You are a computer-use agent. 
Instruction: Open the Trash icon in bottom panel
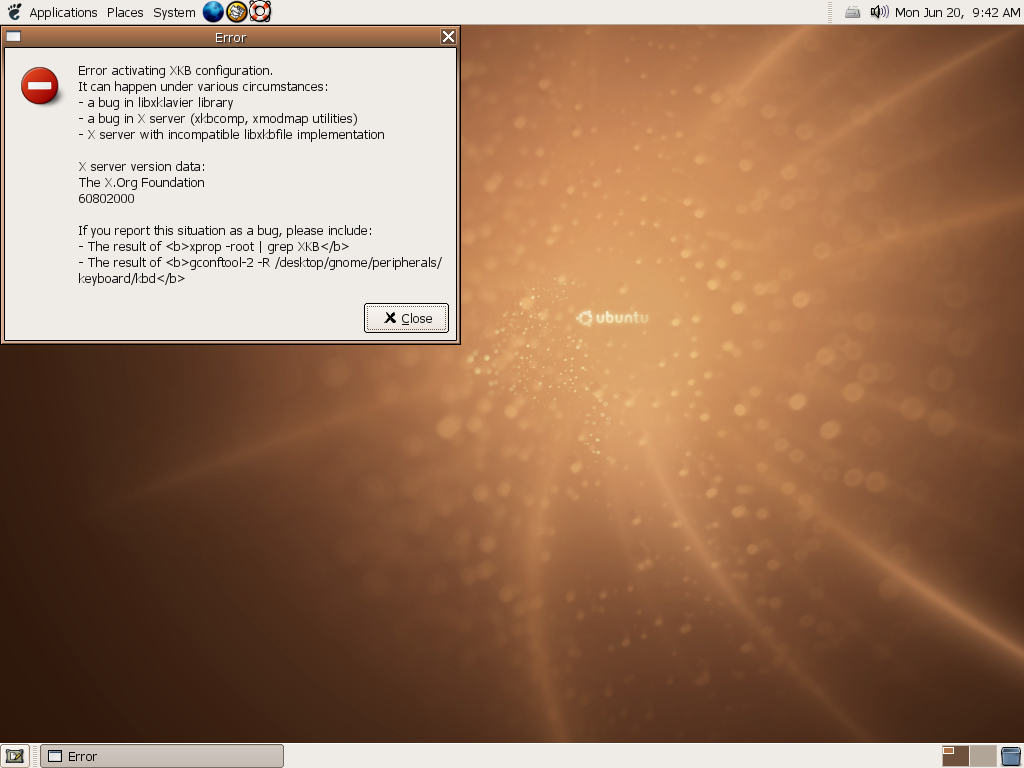pyautogui.click(x=1011, y=756)
